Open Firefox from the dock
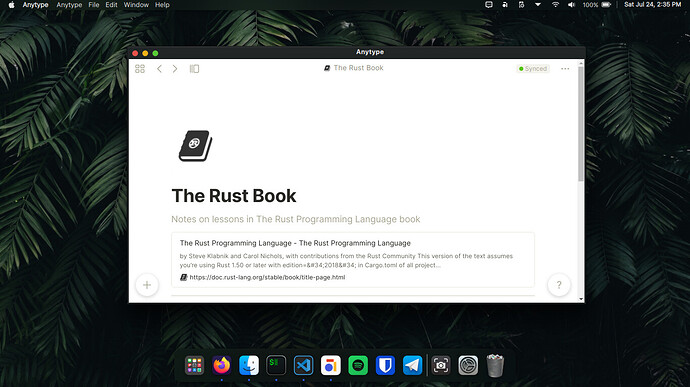Screen dimensions: 690x387 tap(222, 365)
